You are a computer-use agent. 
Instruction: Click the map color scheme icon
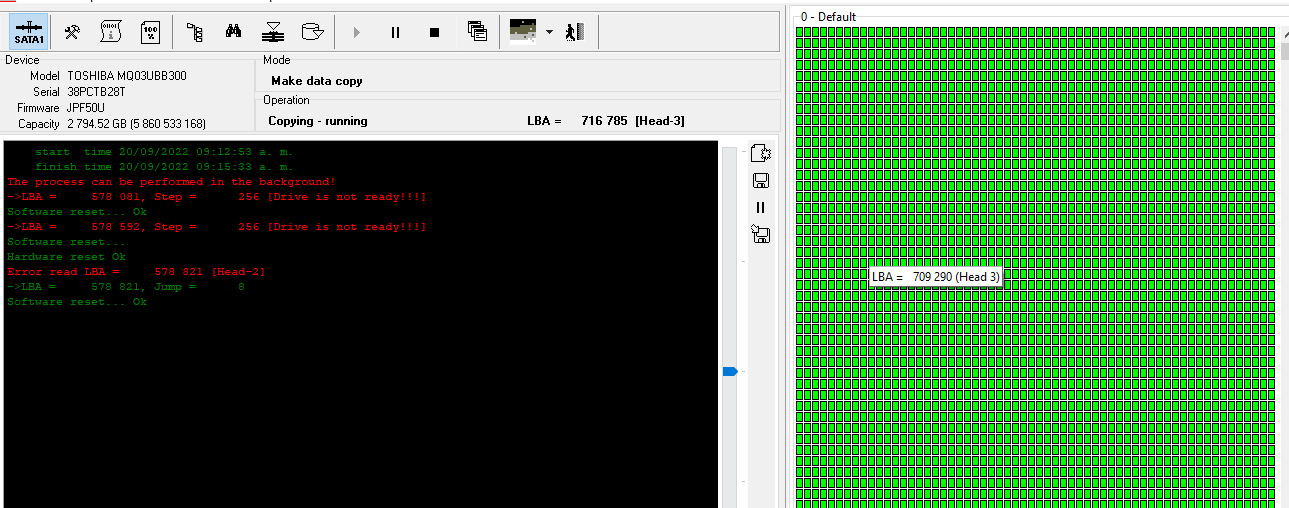(x=523, y=31)
